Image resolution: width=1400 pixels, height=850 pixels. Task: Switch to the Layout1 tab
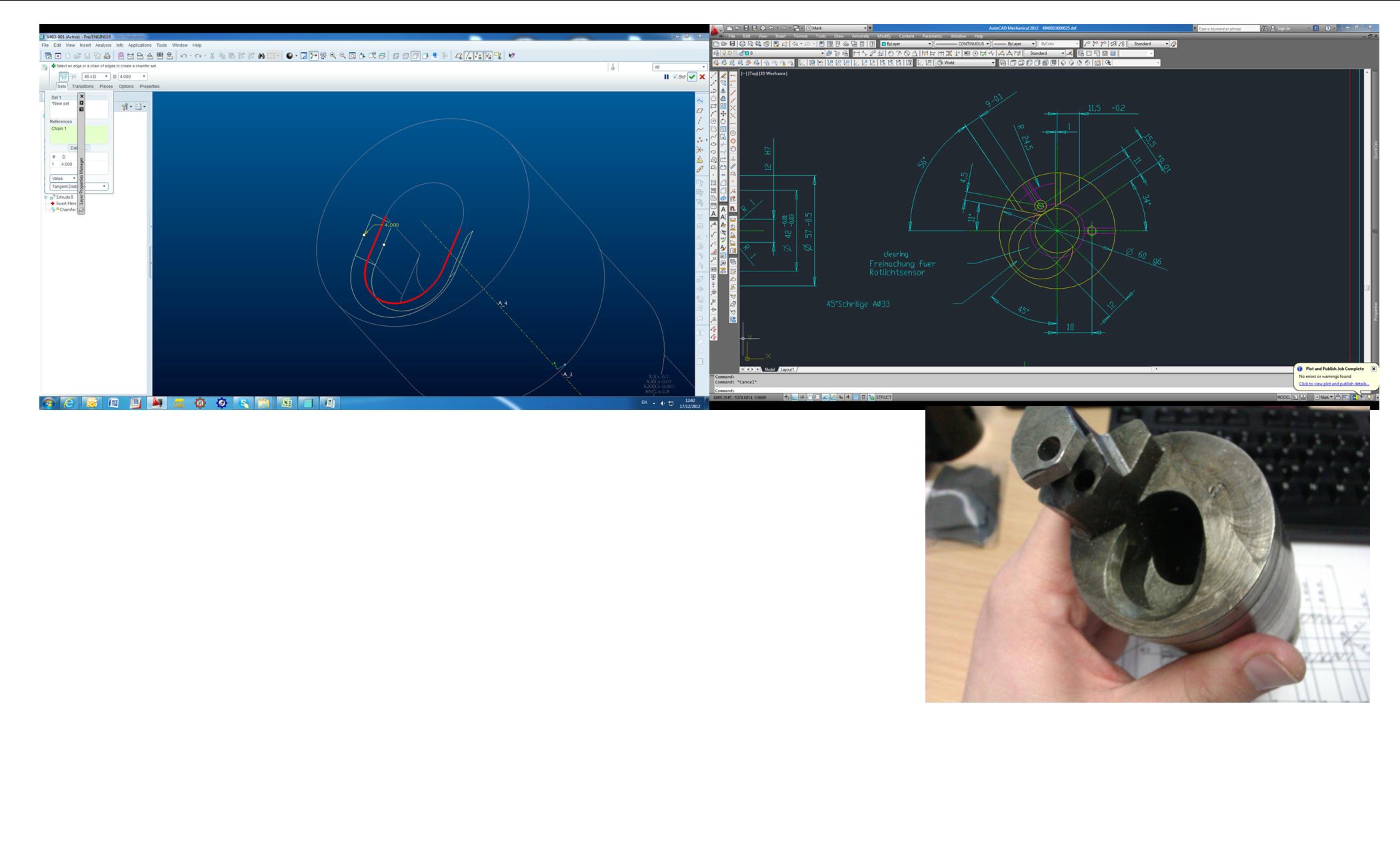pyautogui.click(x=787, y=369)
